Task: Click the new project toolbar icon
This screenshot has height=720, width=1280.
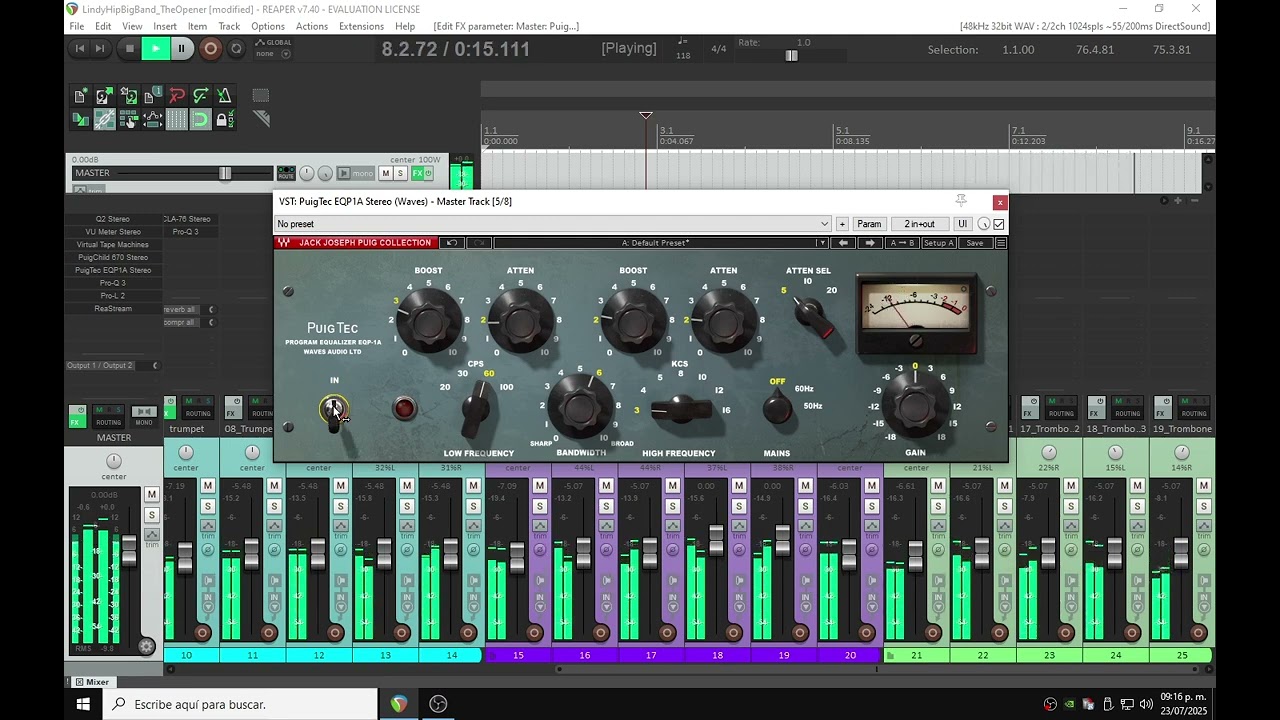Action: (x=81, y=96)
